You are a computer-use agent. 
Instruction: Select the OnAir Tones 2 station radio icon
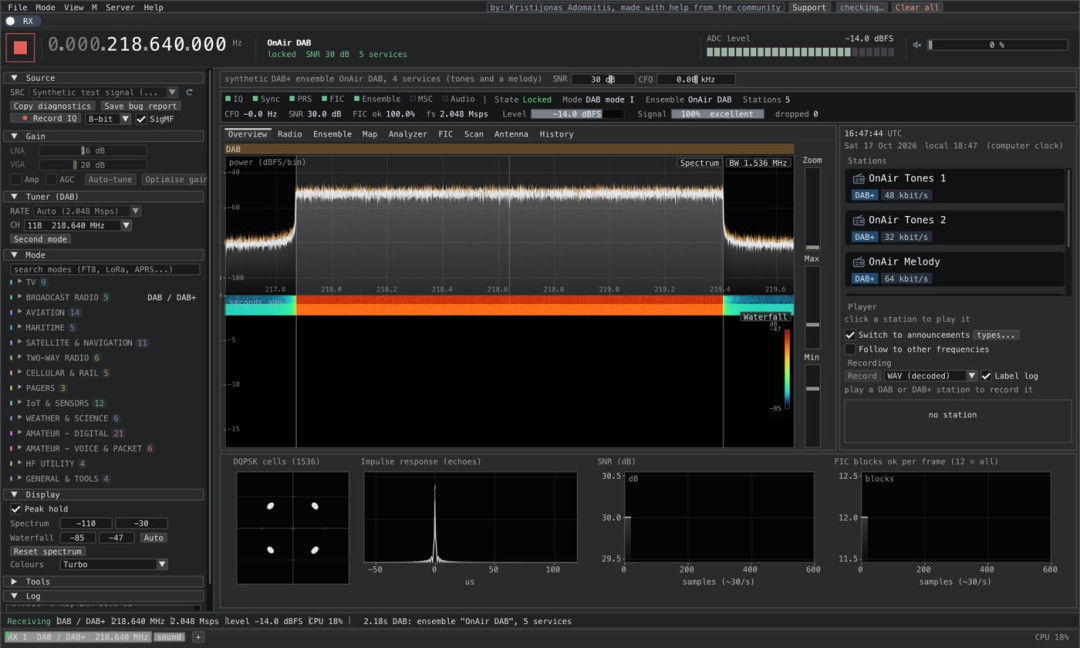858,220
